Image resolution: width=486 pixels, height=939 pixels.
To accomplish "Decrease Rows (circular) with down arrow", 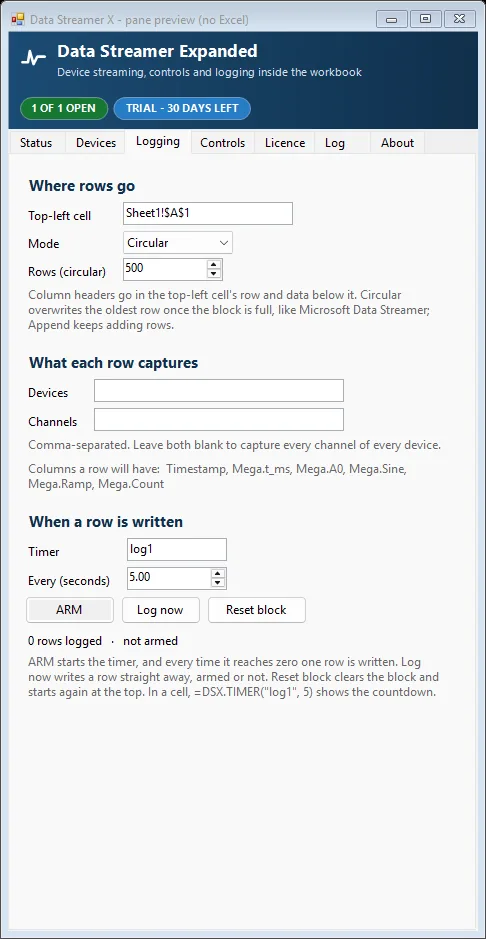I will tap(214, 274).
